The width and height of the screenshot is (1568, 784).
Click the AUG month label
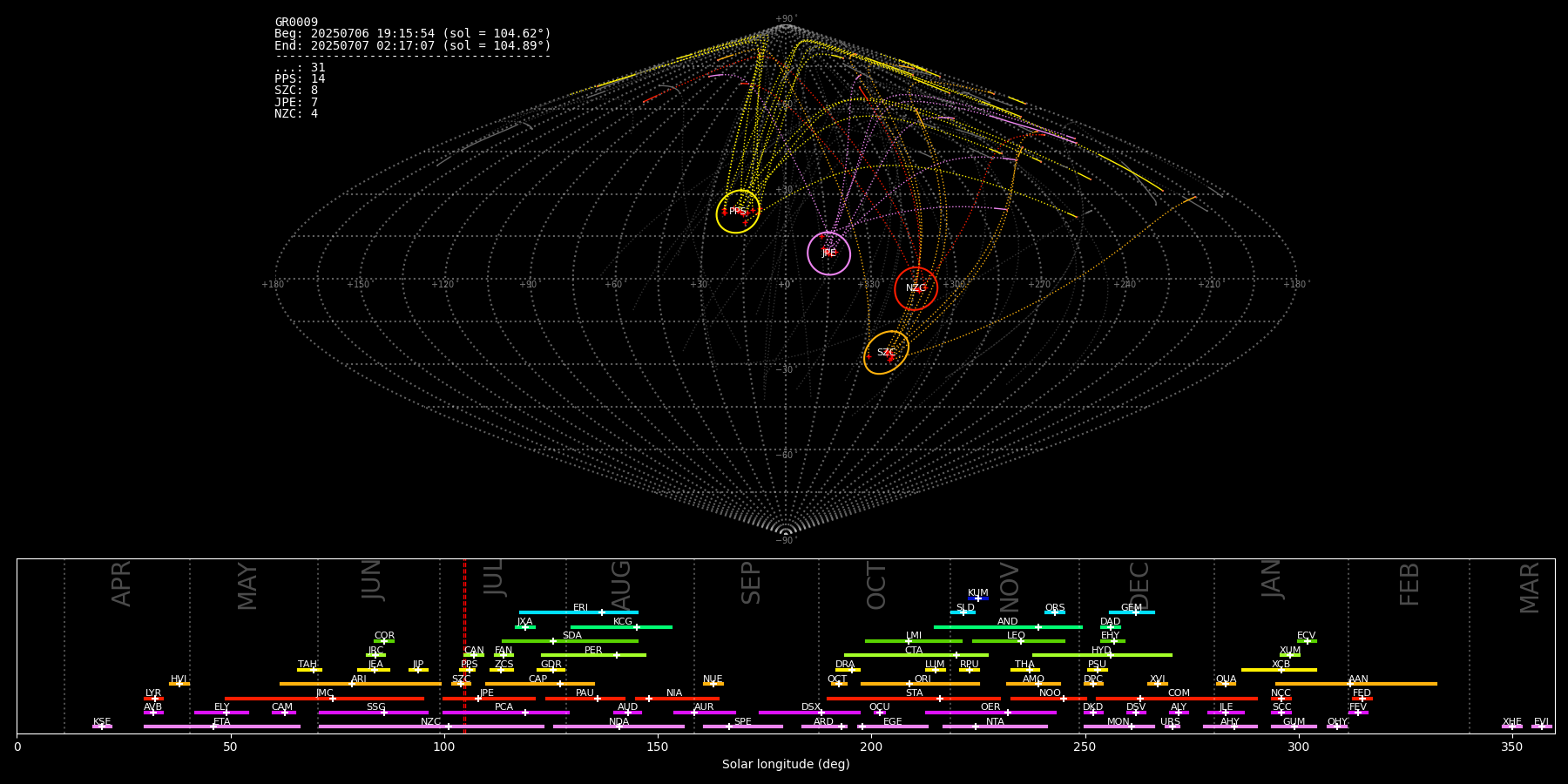[x=620, y=585]
